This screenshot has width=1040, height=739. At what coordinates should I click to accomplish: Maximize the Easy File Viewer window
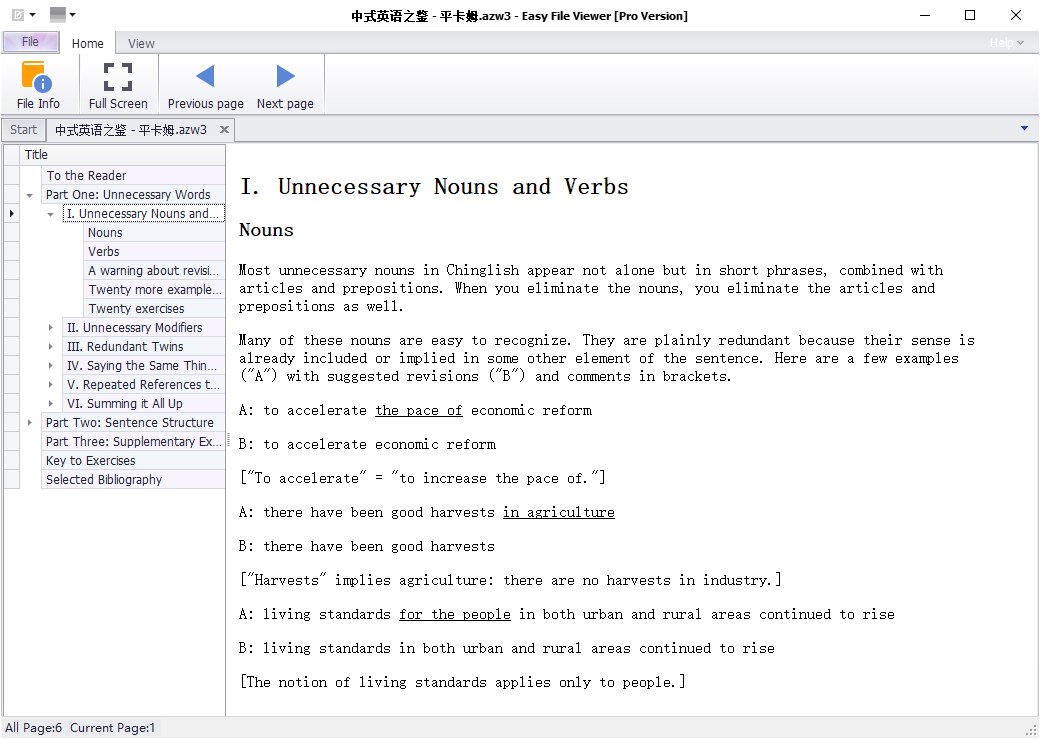970,15
